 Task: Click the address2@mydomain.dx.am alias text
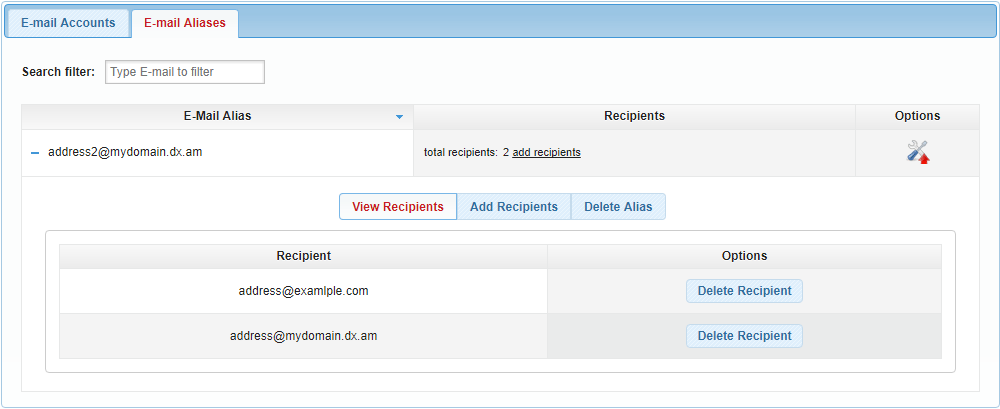[126, 152]
